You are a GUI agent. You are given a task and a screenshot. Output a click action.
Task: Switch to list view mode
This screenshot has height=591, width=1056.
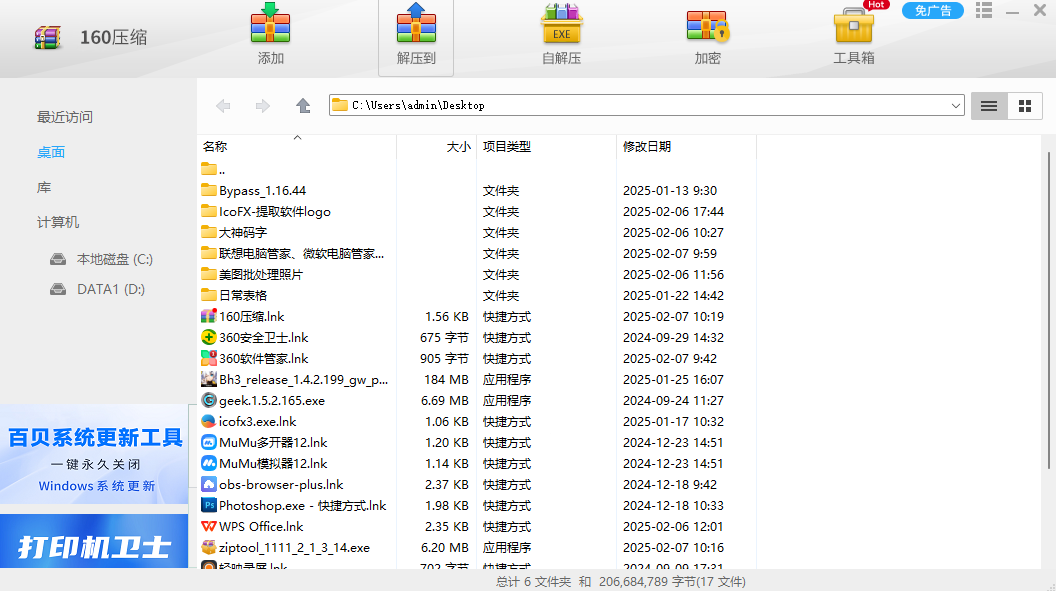[989, 106]
